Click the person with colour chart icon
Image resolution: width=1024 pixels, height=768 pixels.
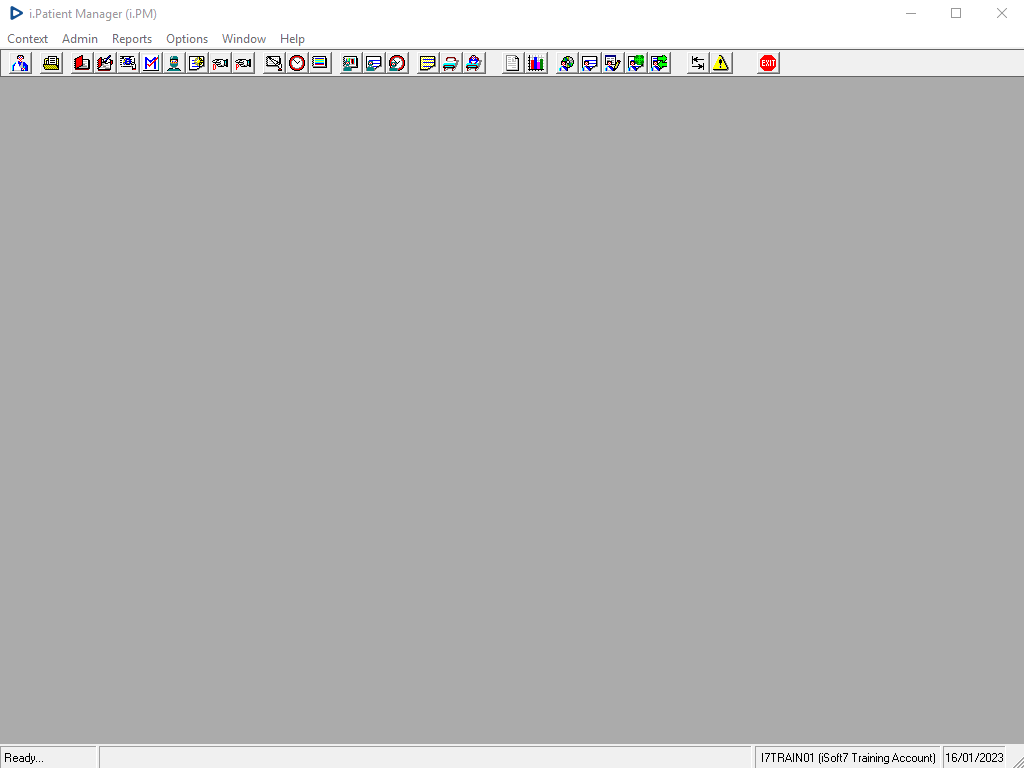click(351, 63)
